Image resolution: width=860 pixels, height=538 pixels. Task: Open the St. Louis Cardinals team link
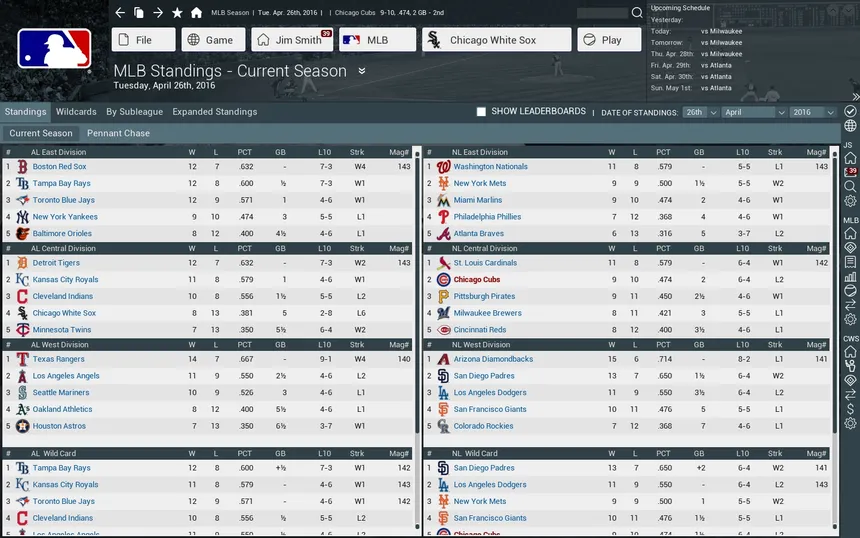coord(485,263)
